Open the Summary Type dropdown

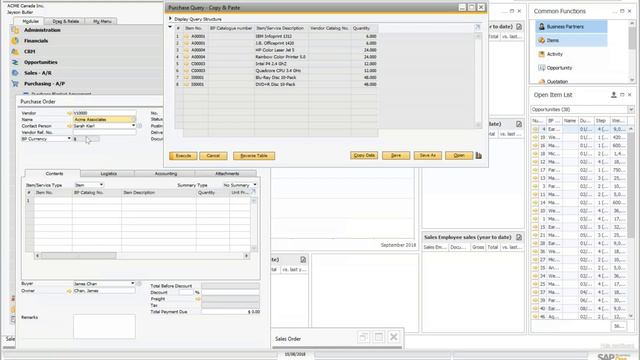tap(255, 185)
